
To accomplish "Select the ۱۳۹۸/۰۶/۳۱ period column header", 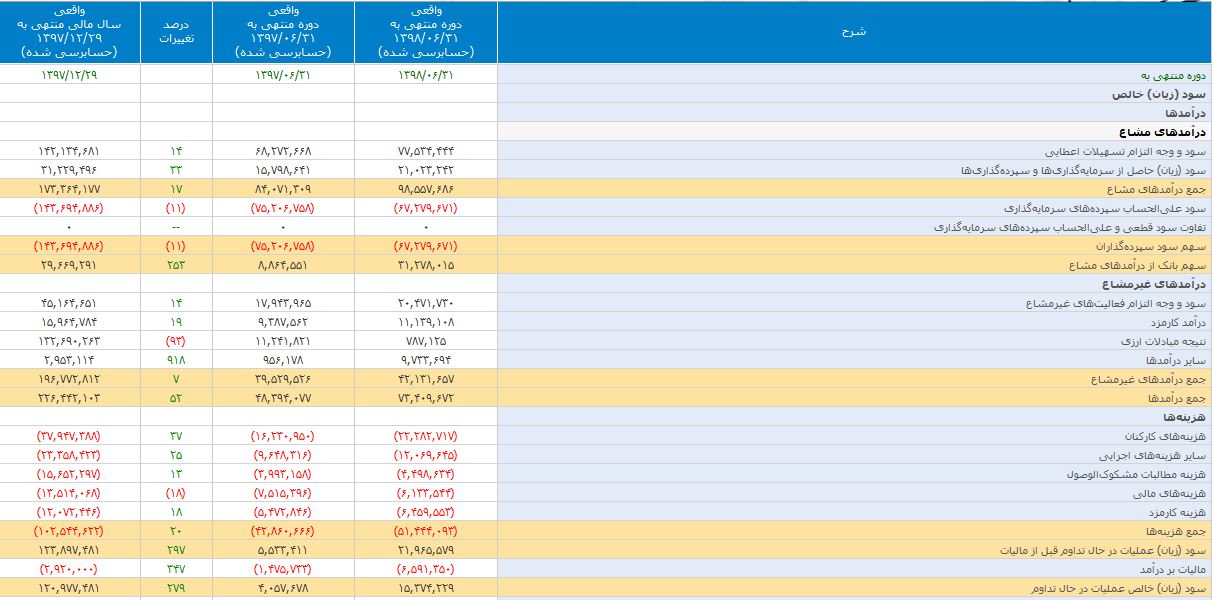I will click(x=426, y=33).
